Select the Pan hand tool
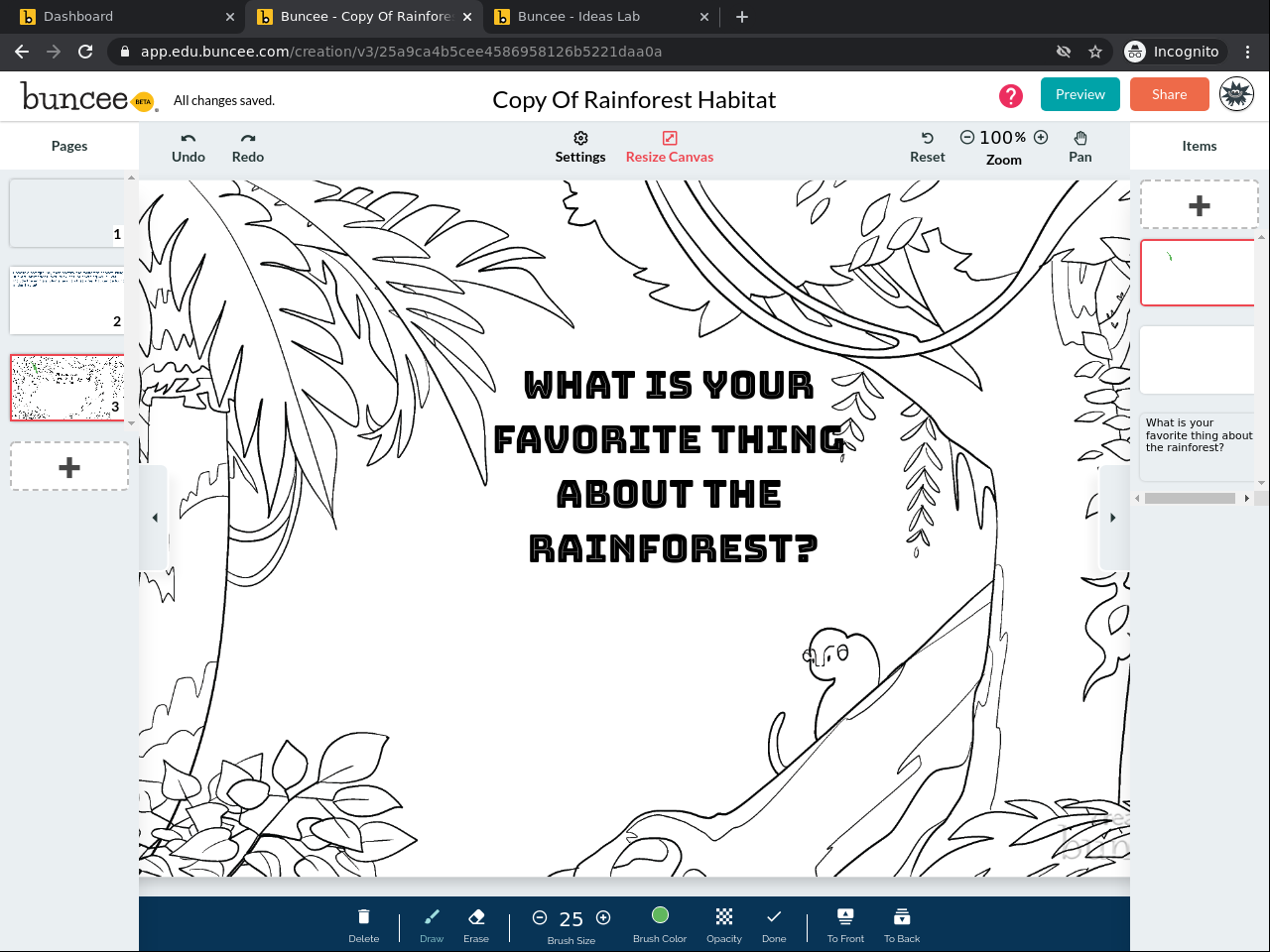This screenshot has width=1270, height=952. pos(1080,138)
